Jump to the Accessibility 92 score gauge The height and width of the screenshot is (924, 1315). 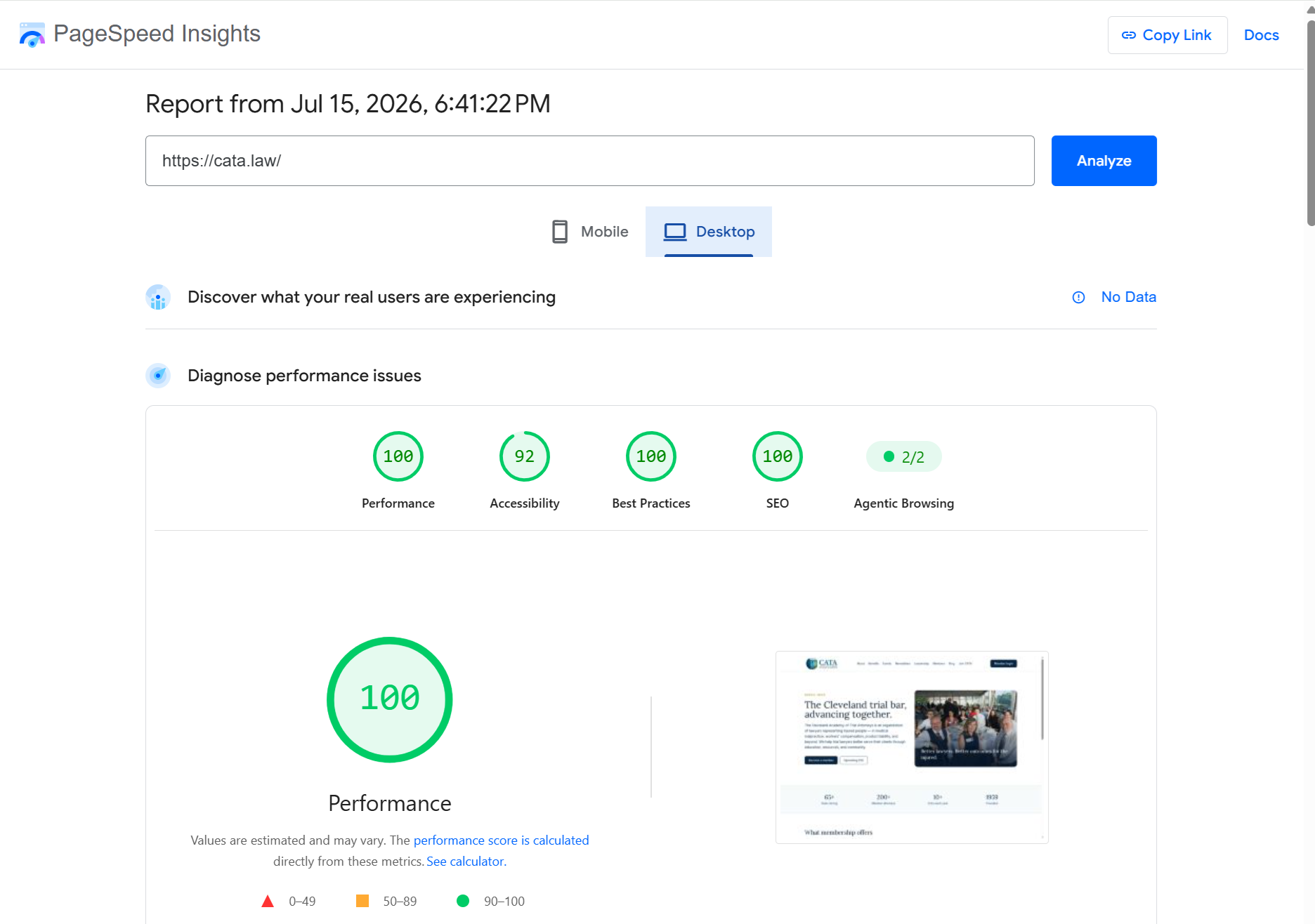[525, 456]
